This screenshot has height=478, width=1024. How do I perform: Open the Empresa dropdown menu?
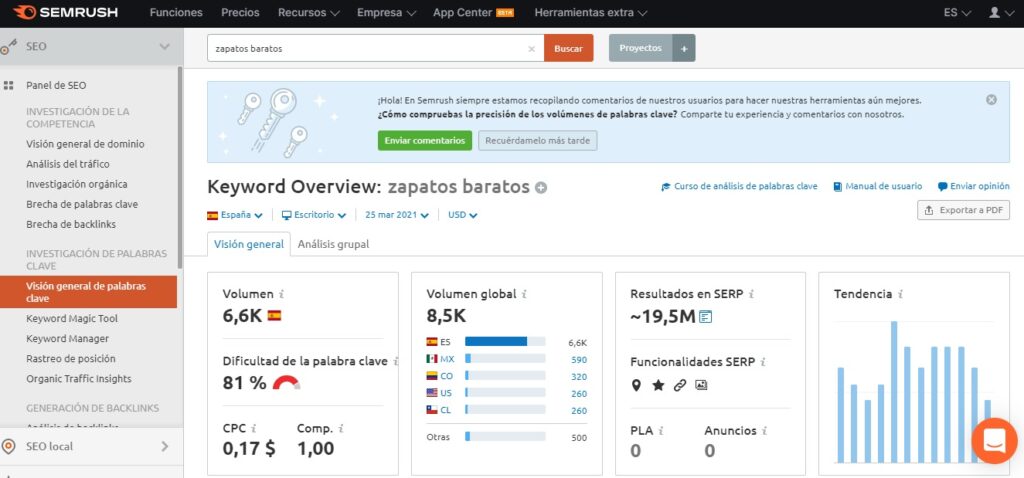[x=387, y=12]
